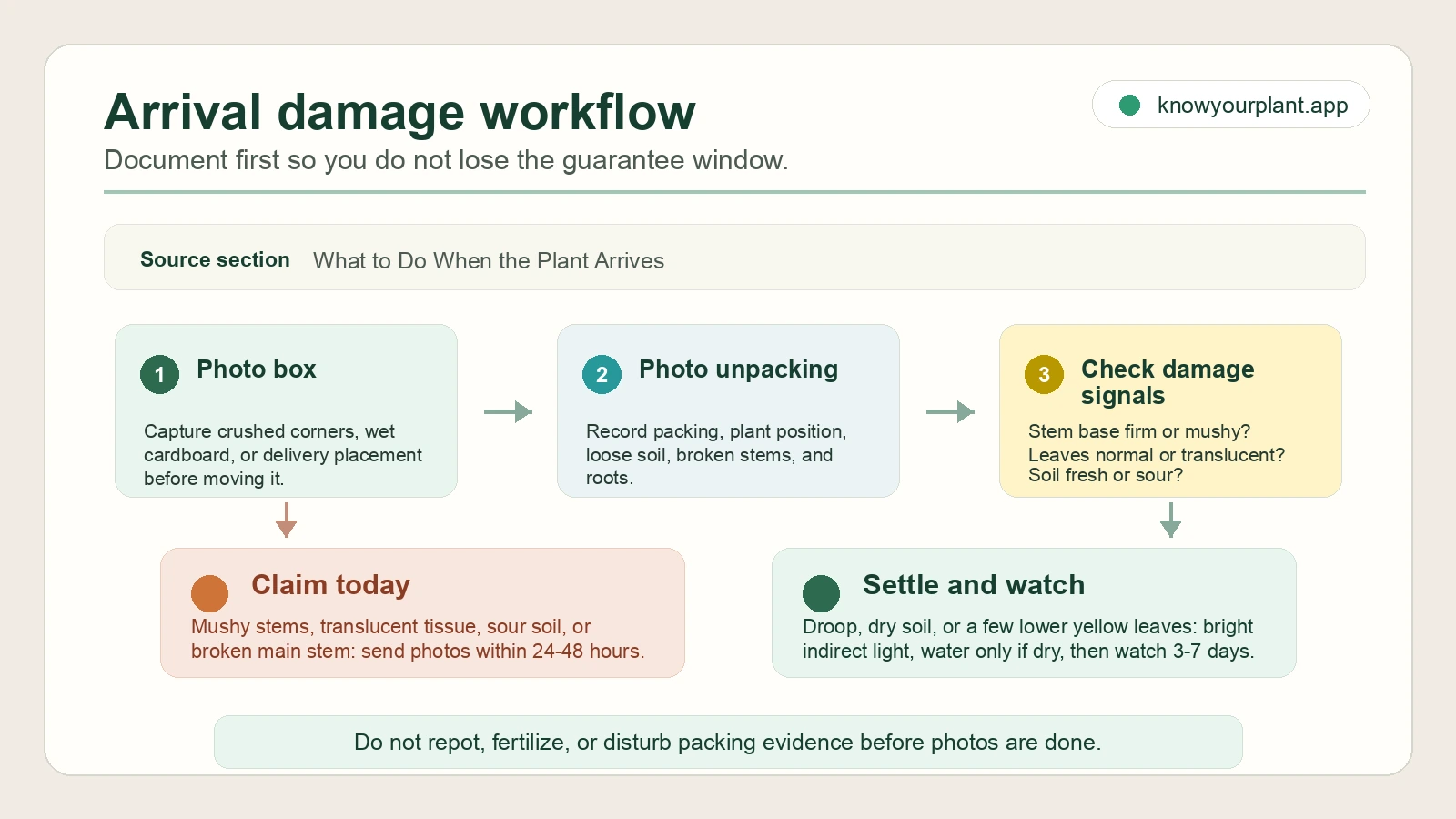
Task: Click the 'Claim today' heading
Action: (331, 585)
